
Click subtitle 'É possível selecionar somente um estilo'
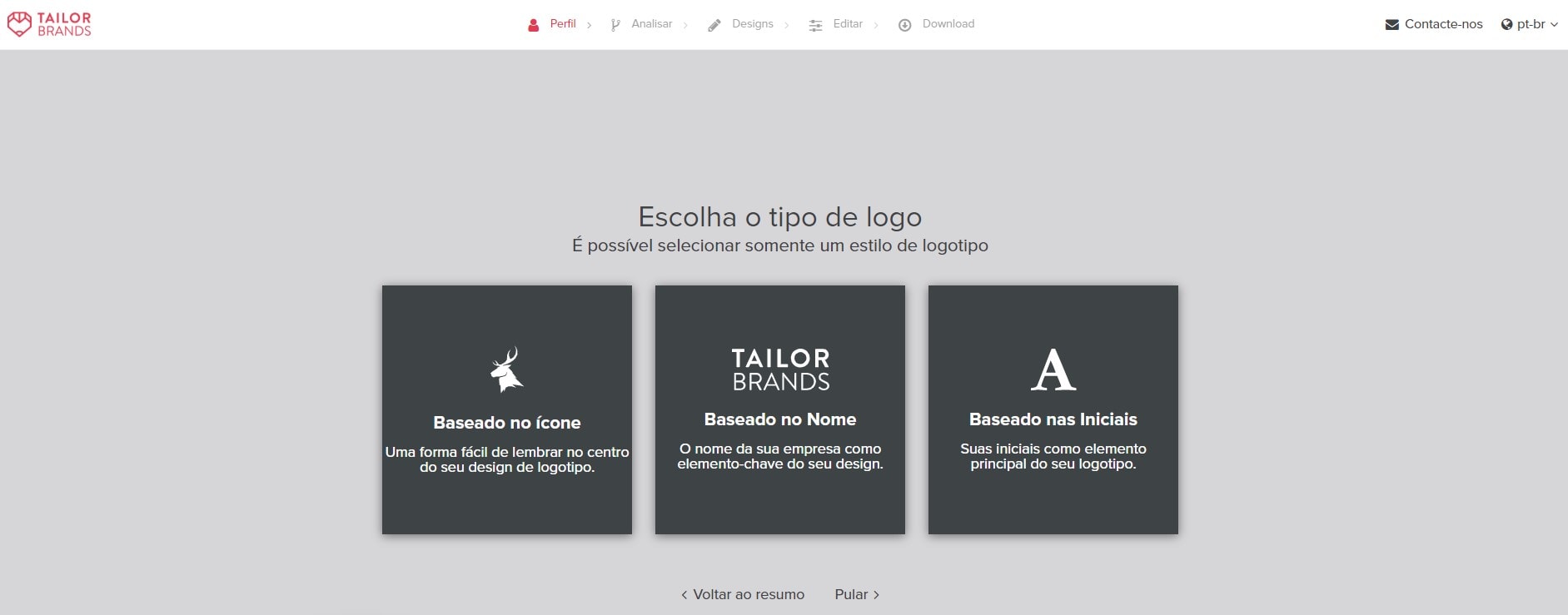[780, 246]
